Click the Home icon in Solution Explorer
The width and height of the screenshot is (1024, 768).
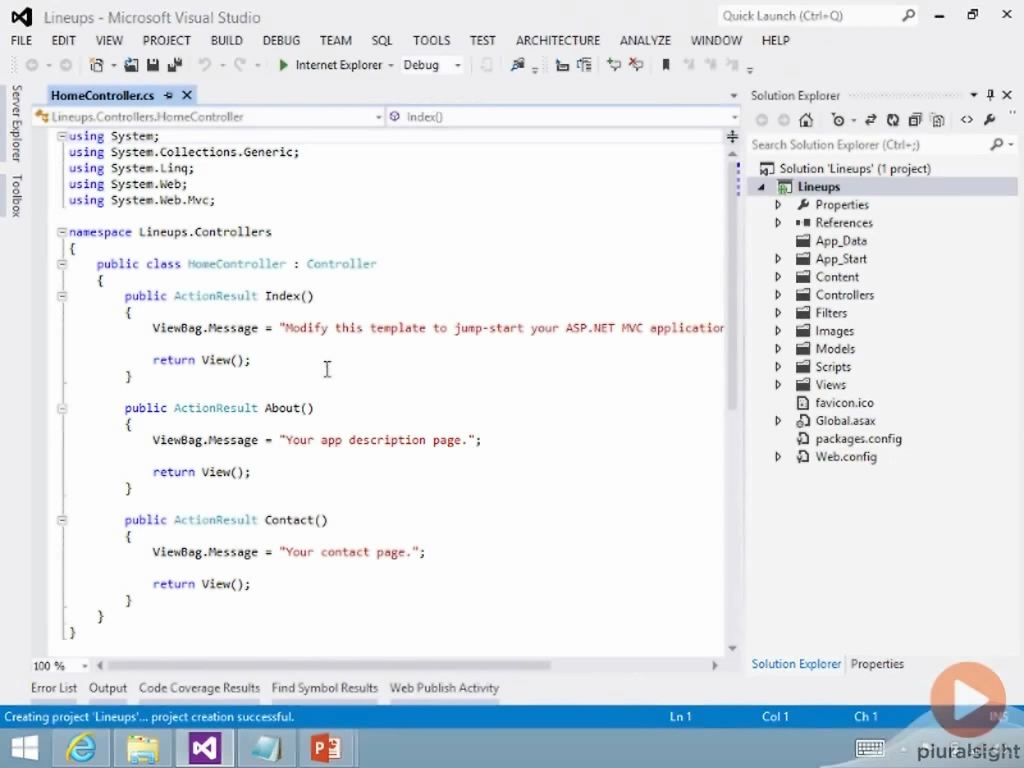[x=806, y=120]
